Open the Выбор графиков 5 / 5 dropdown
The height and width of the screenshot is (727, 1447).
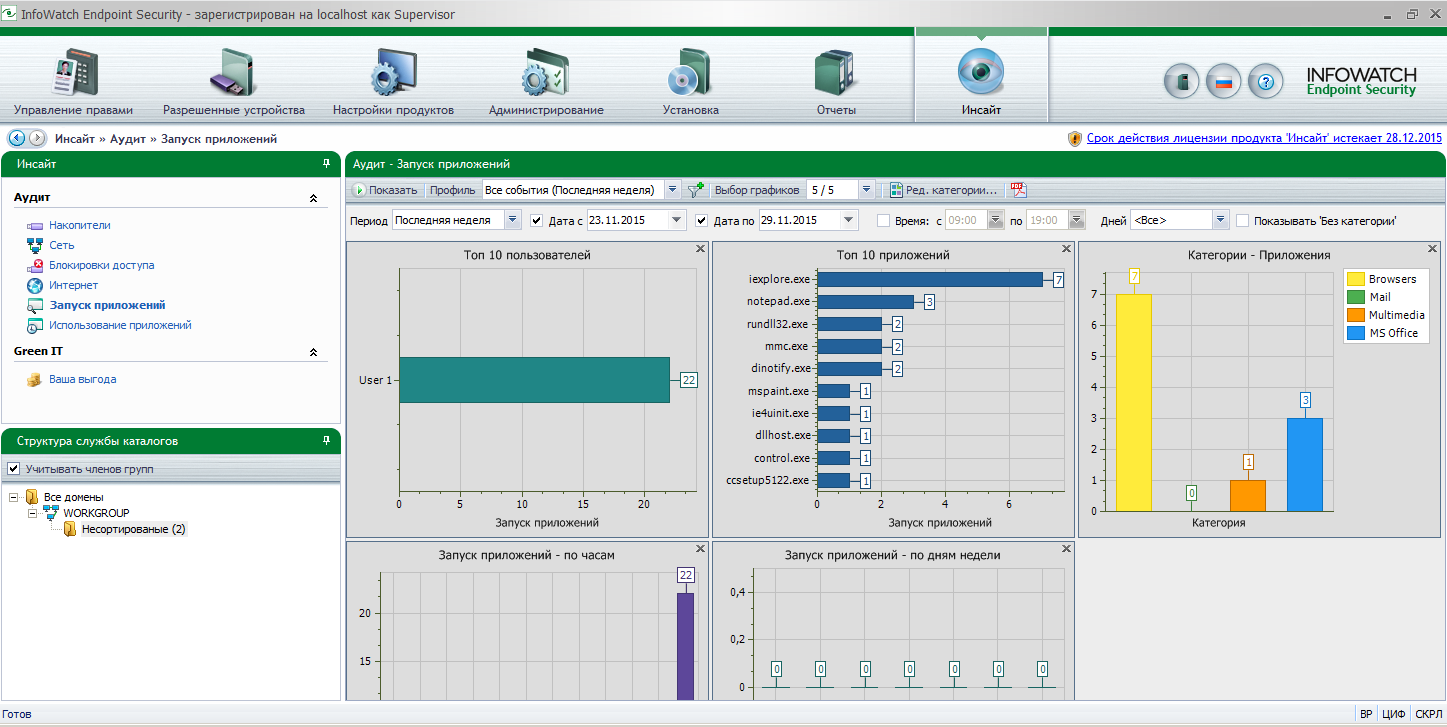pyautogui.click(x=866, y=190)
